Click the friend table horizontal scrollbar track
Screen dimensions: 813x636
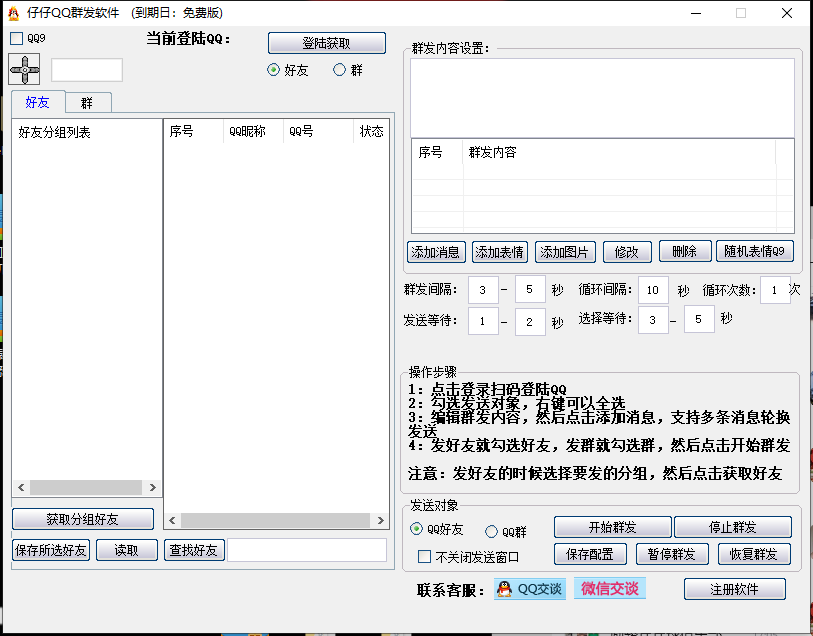click(275, 520)
